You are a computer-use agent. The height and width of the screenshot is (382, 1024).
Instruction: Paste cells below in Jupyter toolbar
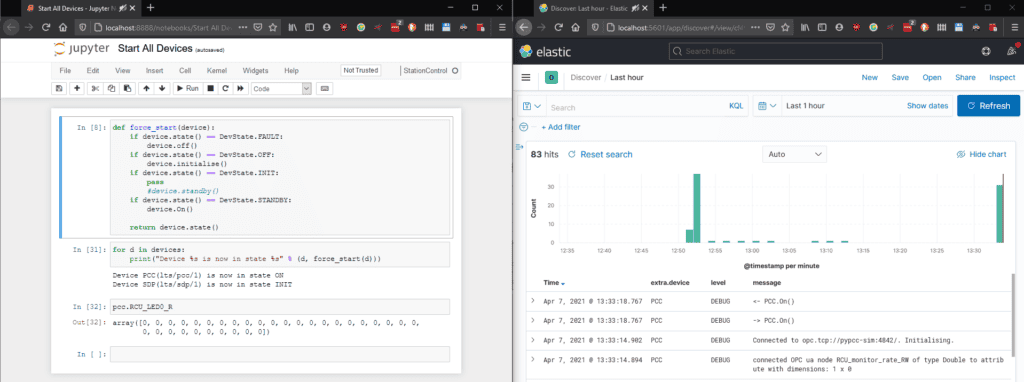point(127,88)
